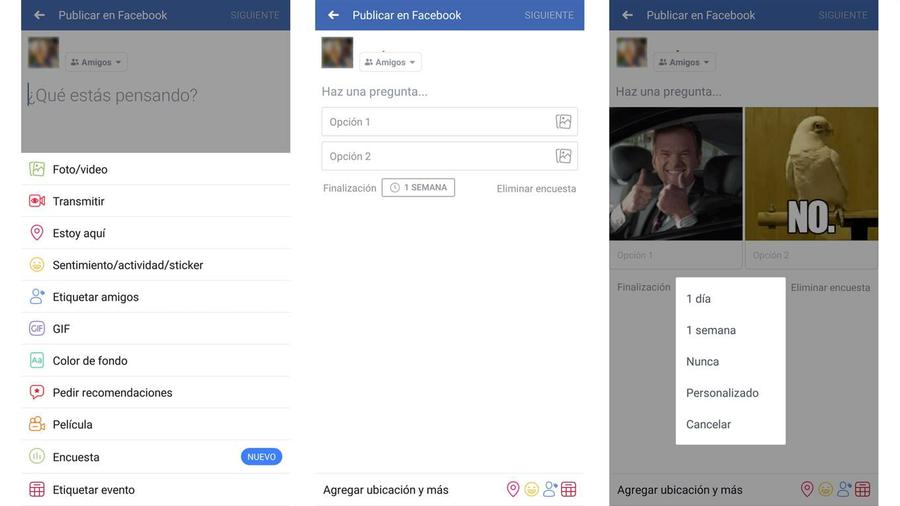Image resolution: width=900 pixels, height=506 pixels.
Task: Open Amigos audience selector above ¿Qué estás pensando?
Action: [96, 62]
